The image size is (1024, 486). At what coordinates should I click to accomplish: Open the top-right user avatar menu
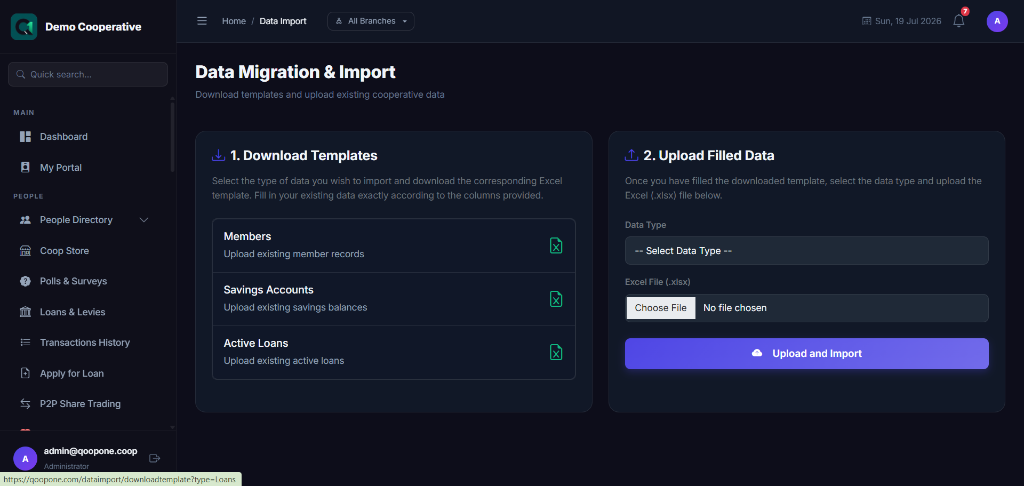997,21
